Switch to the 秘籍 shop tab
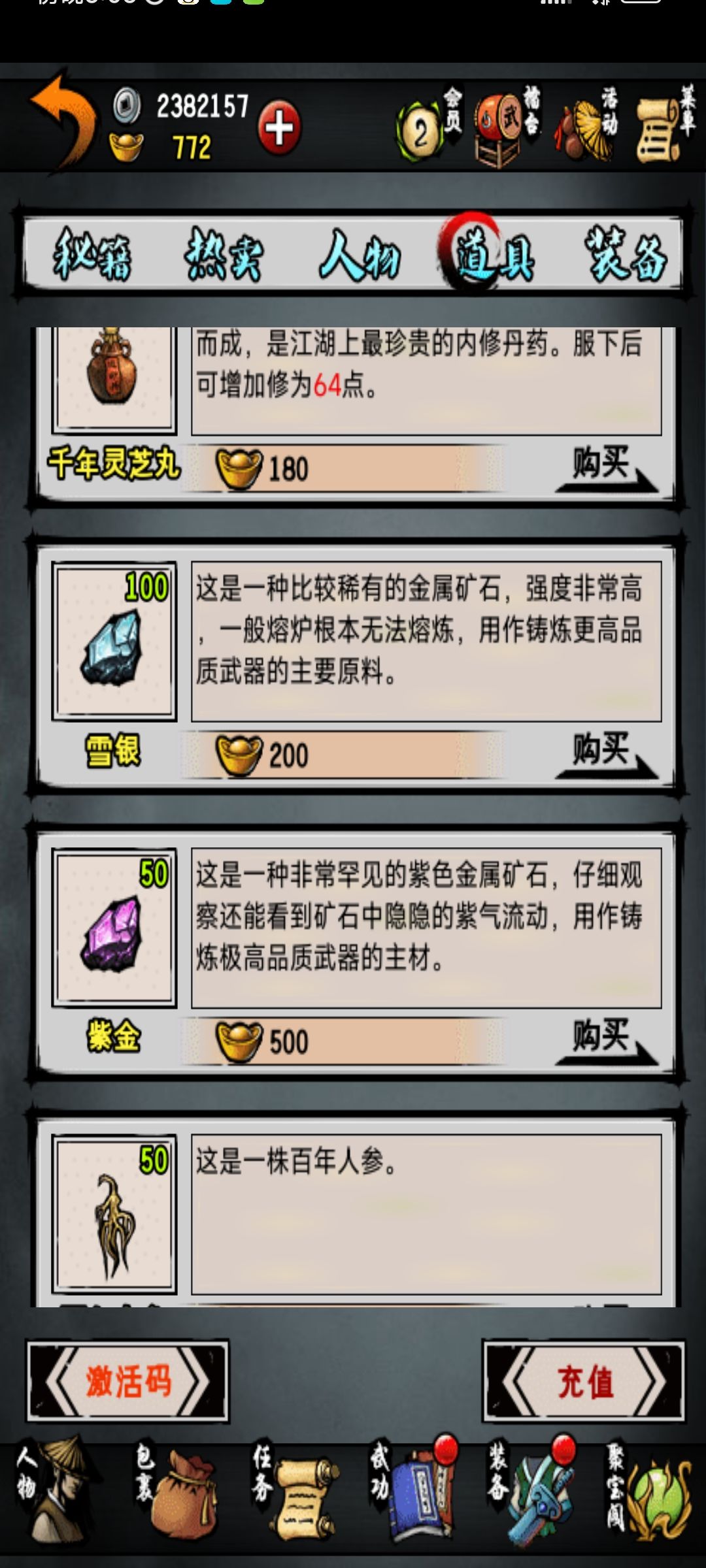 click(93, 255)
